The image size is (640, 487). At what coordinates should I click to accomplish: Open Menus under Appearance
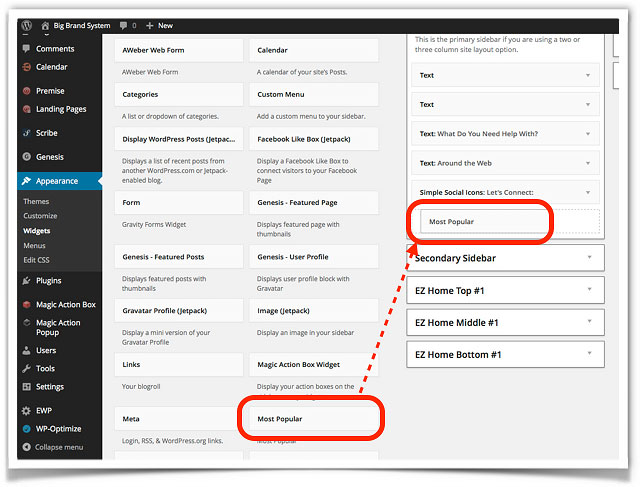(x=34, y=245)
